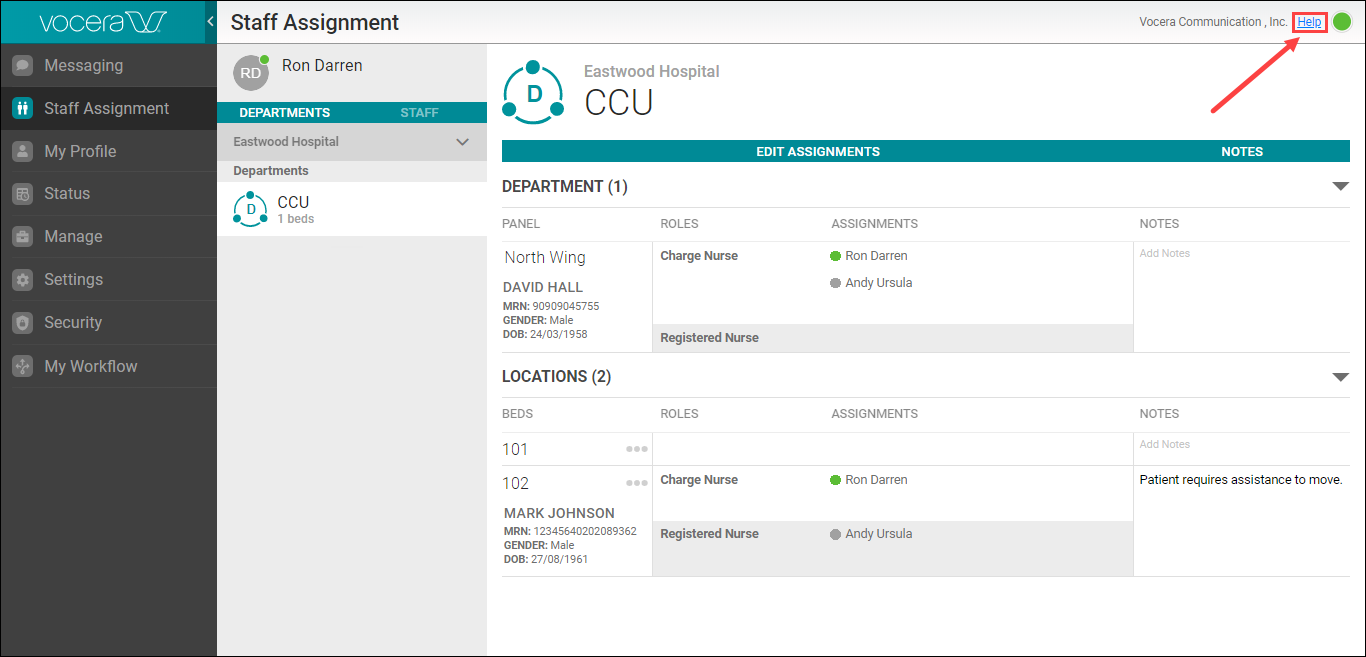Open Settings gear icon in sidebar
The height and width of the screenshot is (657, 1366).
click(x=22, y=280)
